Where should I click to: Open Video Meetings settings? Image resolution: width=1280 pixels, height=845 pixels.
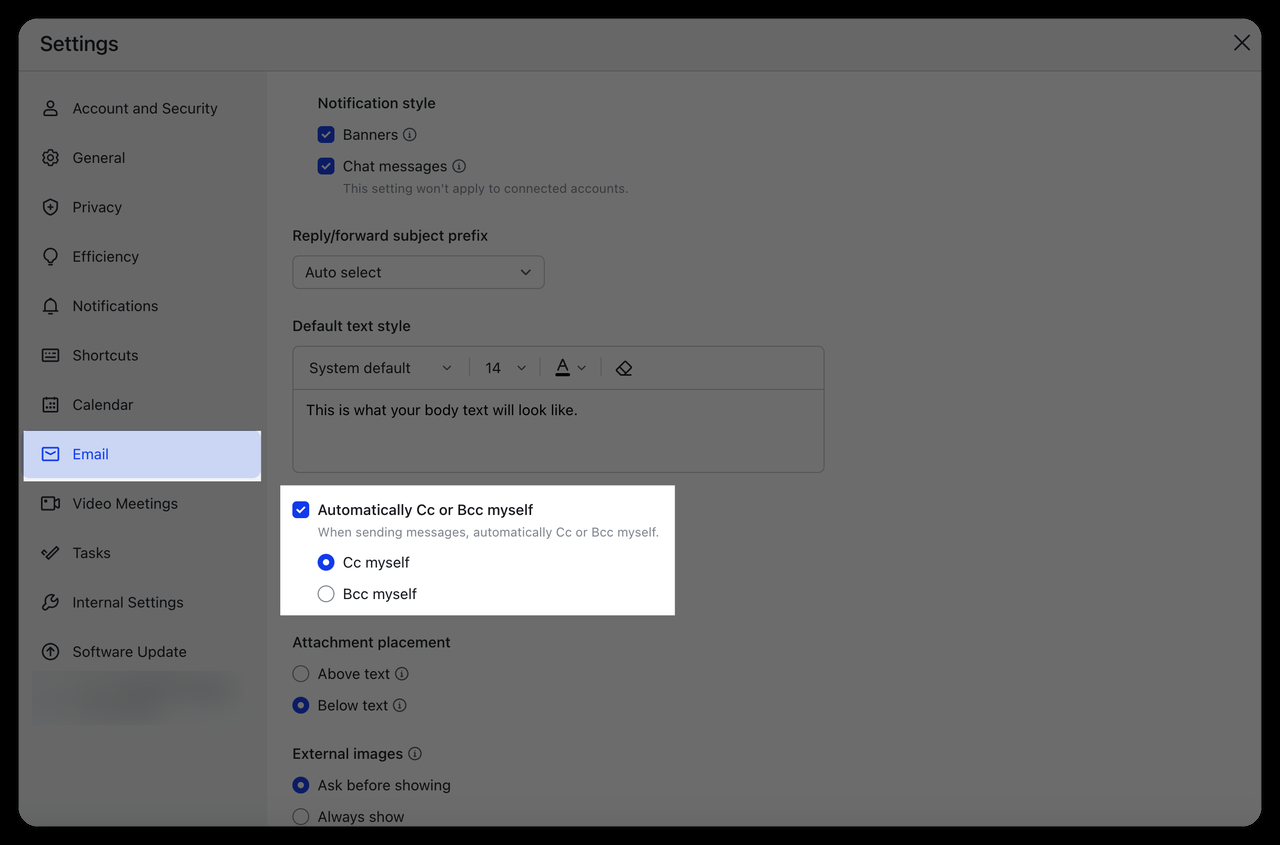pyautogui.click(x=142, y=504)
